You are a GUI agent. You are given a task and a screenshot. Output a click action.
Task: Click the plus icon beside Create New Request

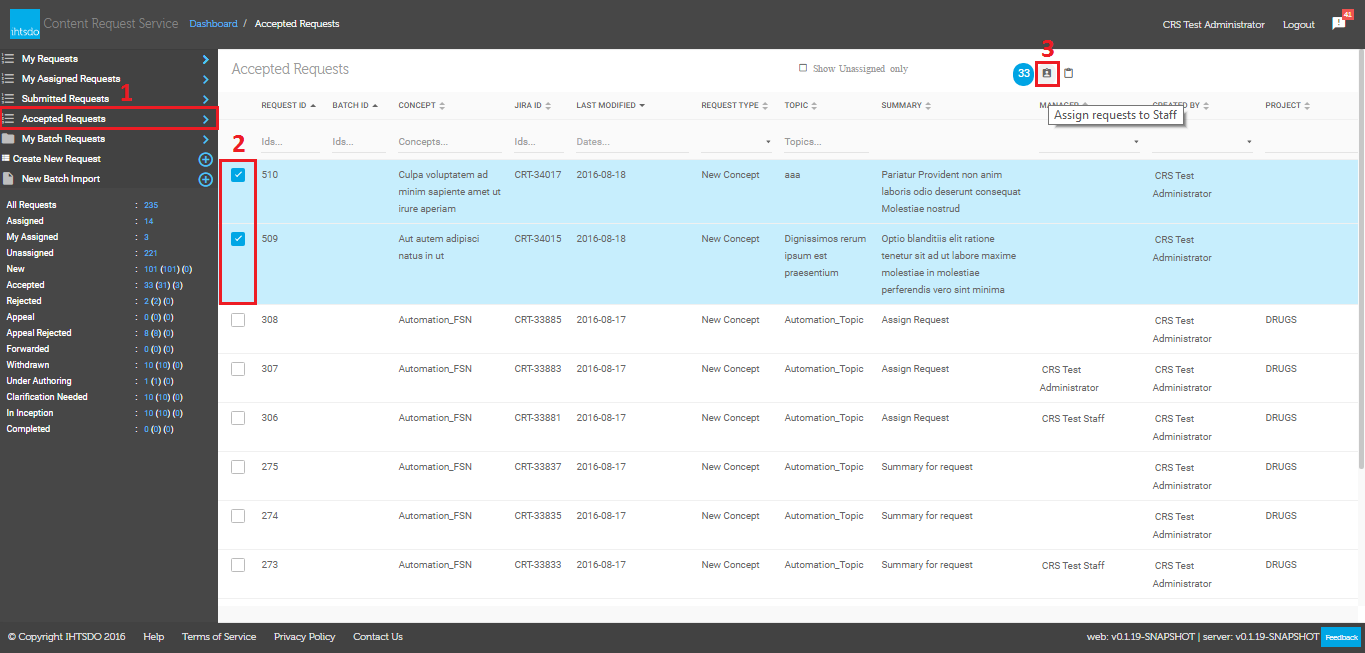point(205,159)
